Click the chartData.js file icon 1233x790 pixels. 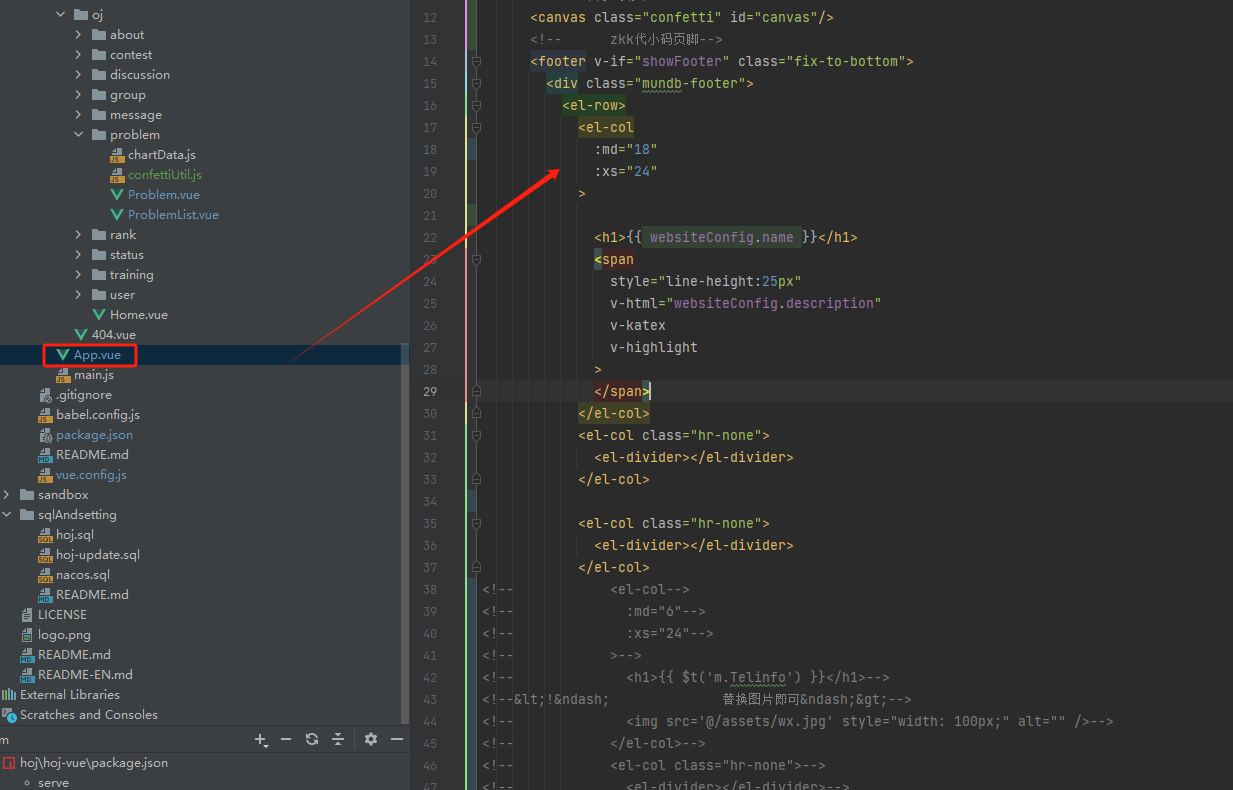coord(117,155)
